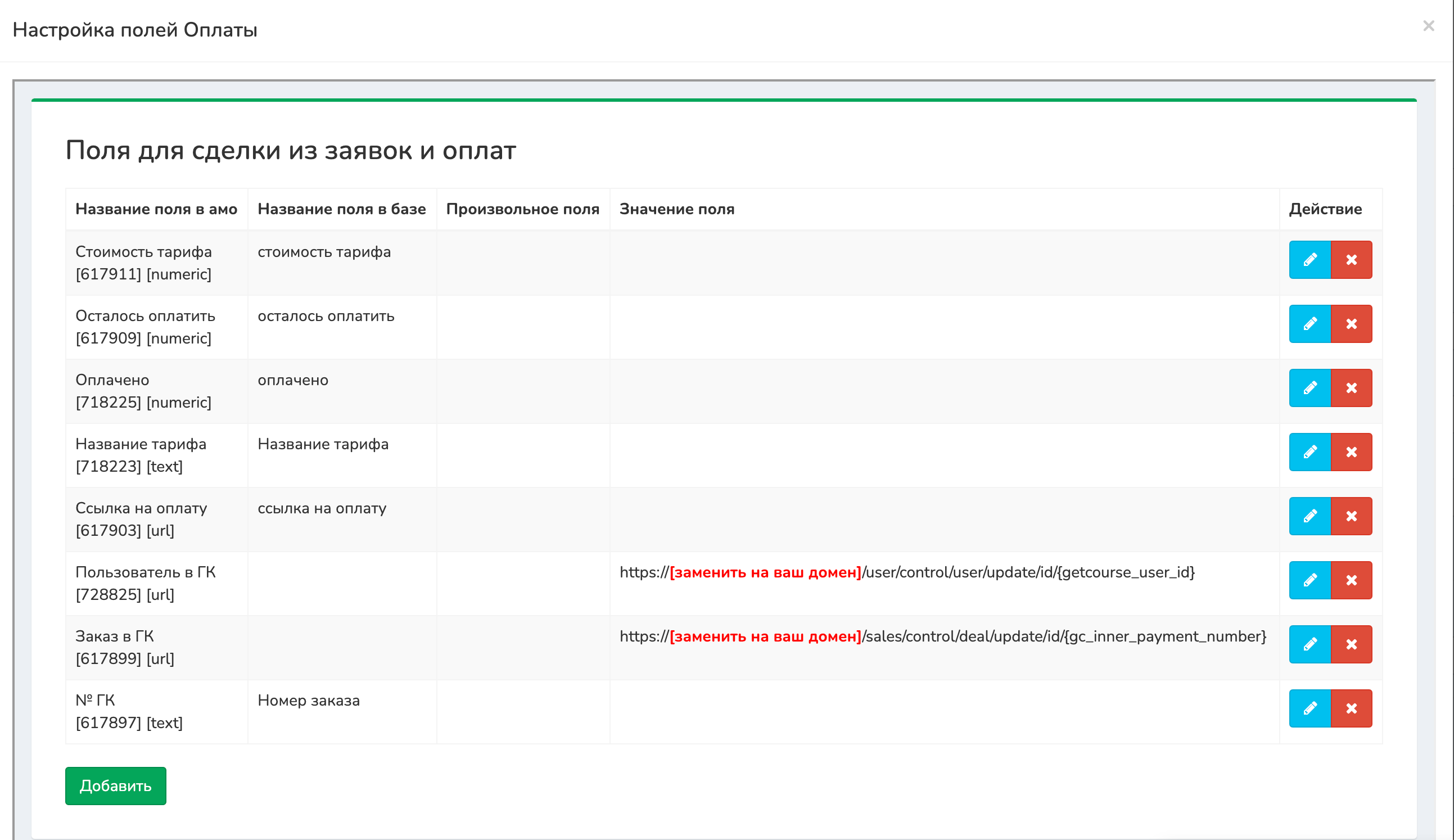Close the Настройка полей Оплаты dialog
Viewport: 1454px width, 840px height.
click(x=1428, y=26)
